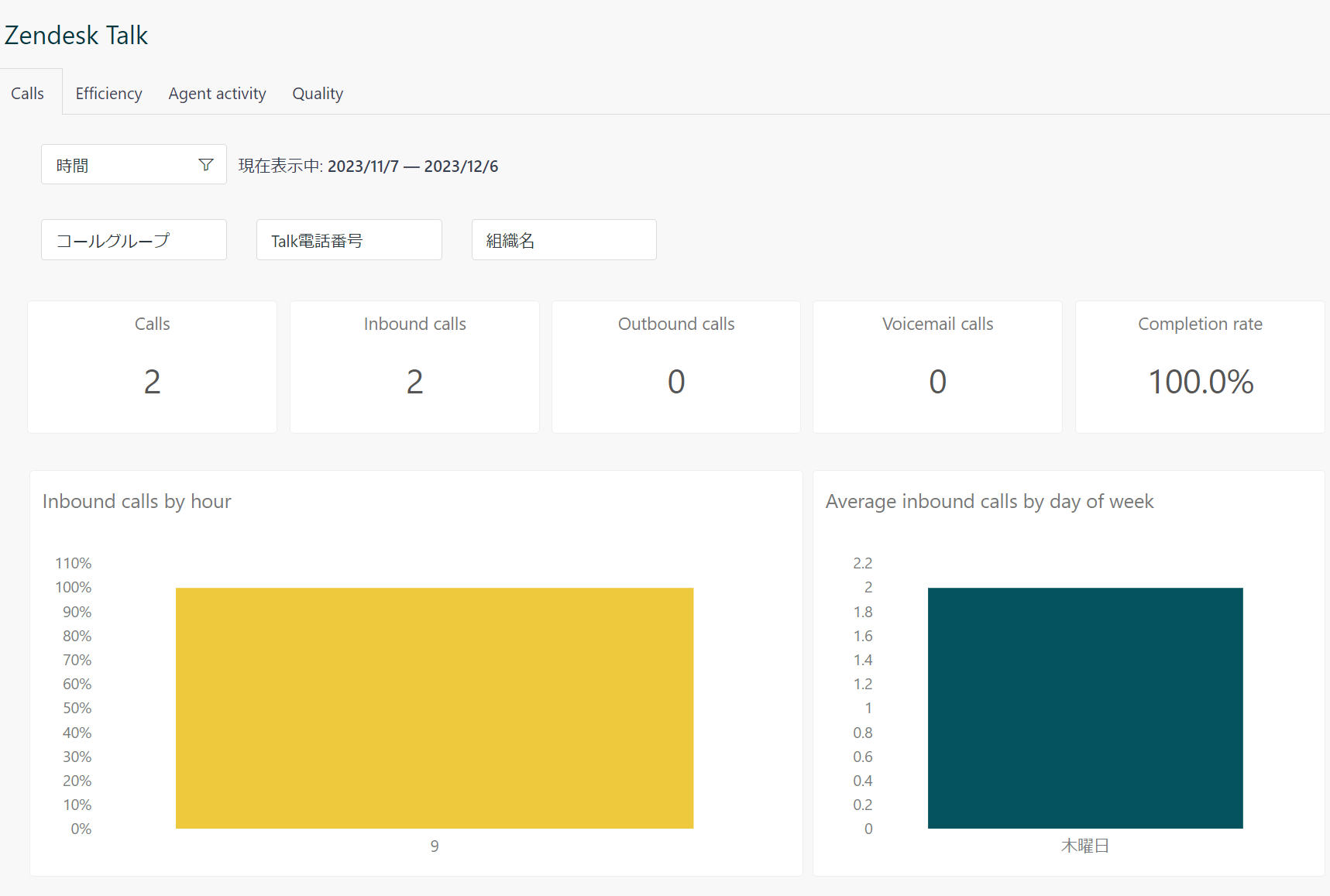Click the Inbound calls KPI card

pos(414,367)
